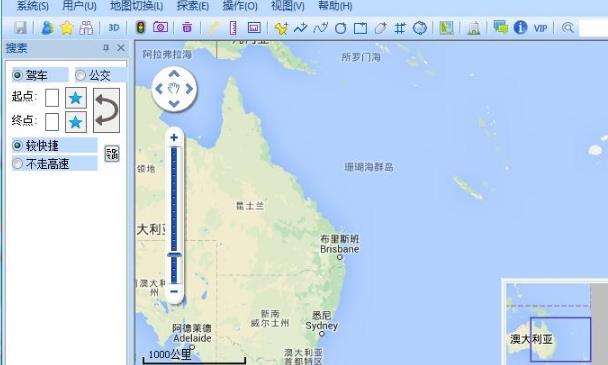608x365 pixels.
Task: Open the 地图切换 menu
Action: 136,6
